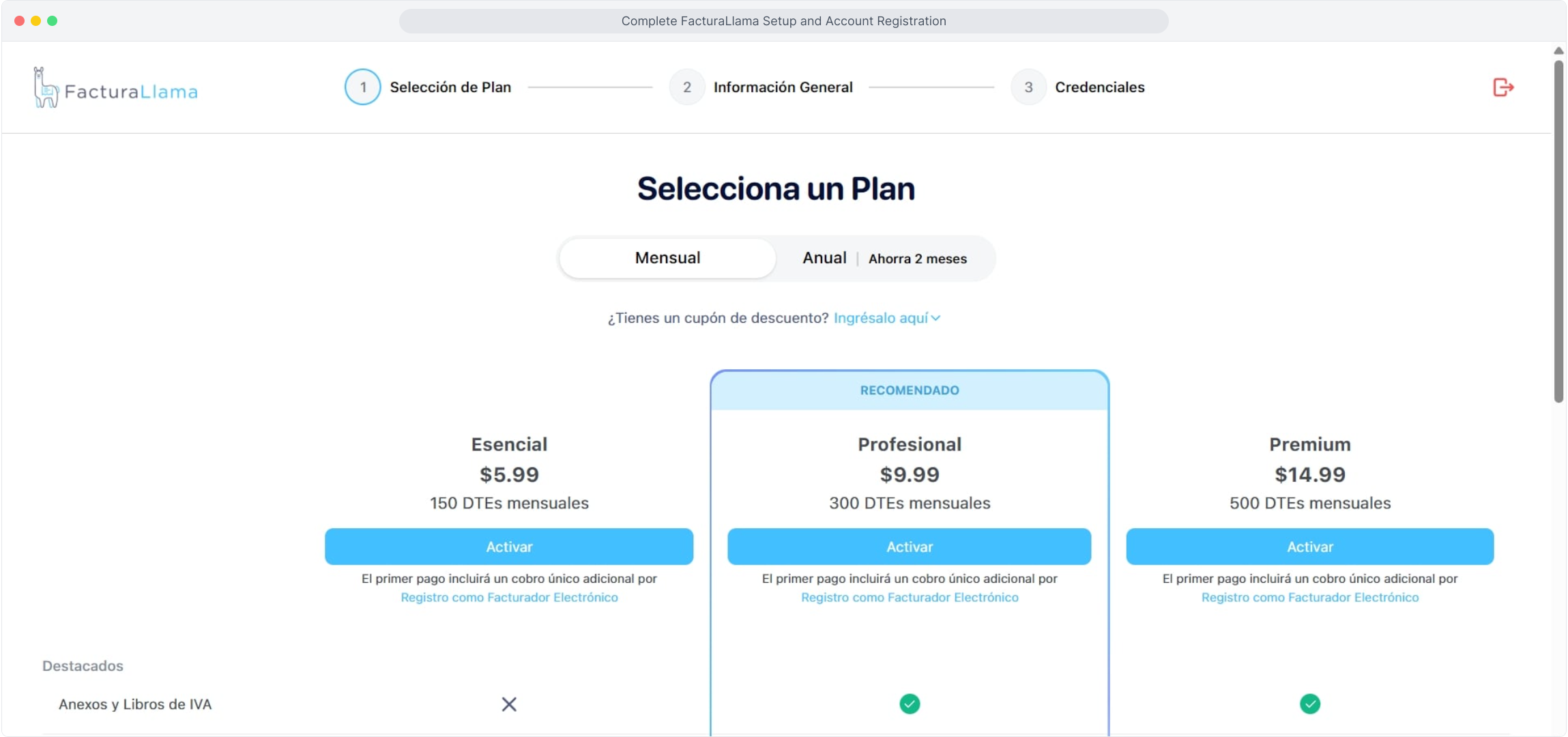Screen dimensions: 1568x737
Task: Click the FacturaLlama llama logo
Action: pos(46,89)
